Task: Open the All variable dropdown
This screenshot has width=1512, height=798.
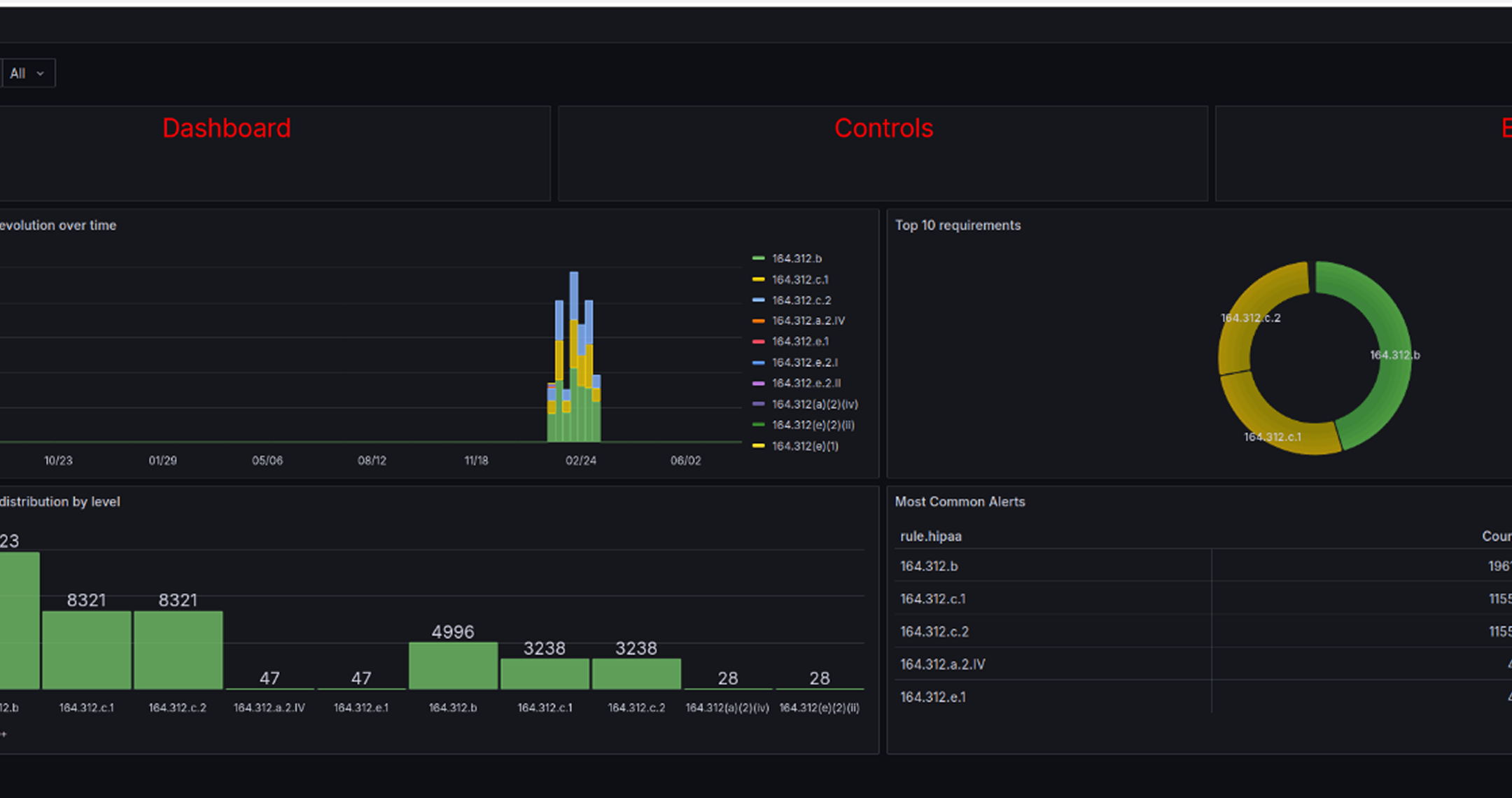Action: [28, 73]
